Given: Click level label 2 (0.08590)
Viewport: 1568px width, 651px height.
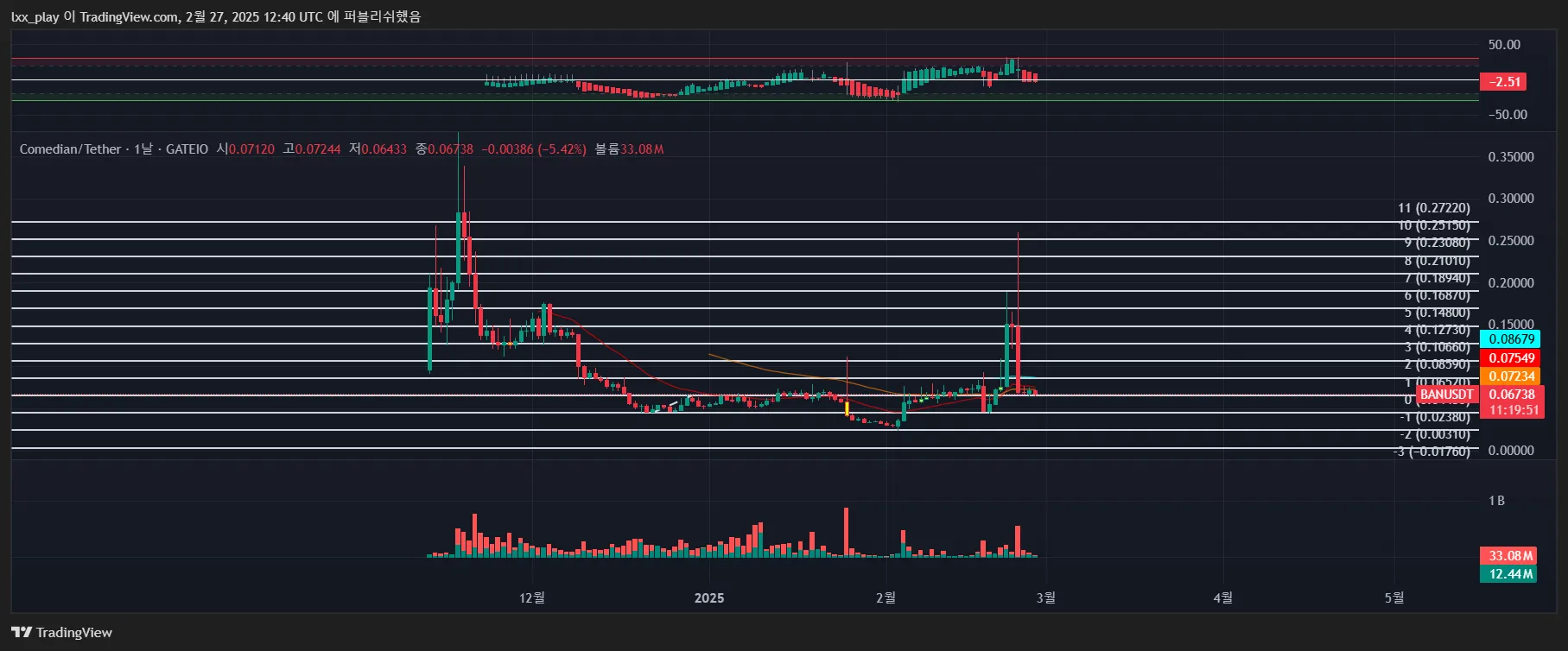Looking at the screenshot, I should pyautogui.click(x=1437, y=364).
